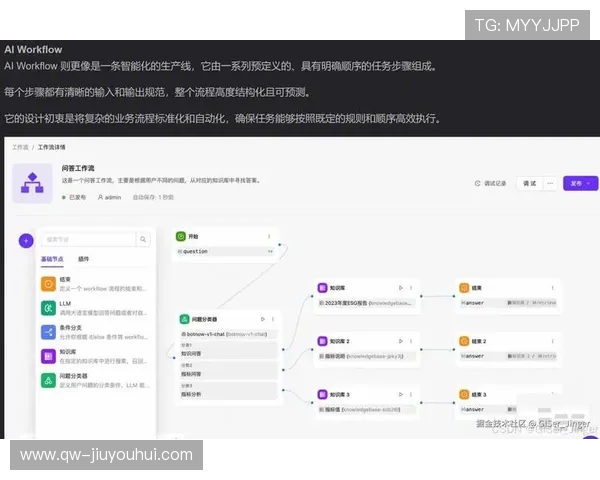Screen dimensions: 600x480
Task: Click the output port of 开始 node
Action: [280, 244]
